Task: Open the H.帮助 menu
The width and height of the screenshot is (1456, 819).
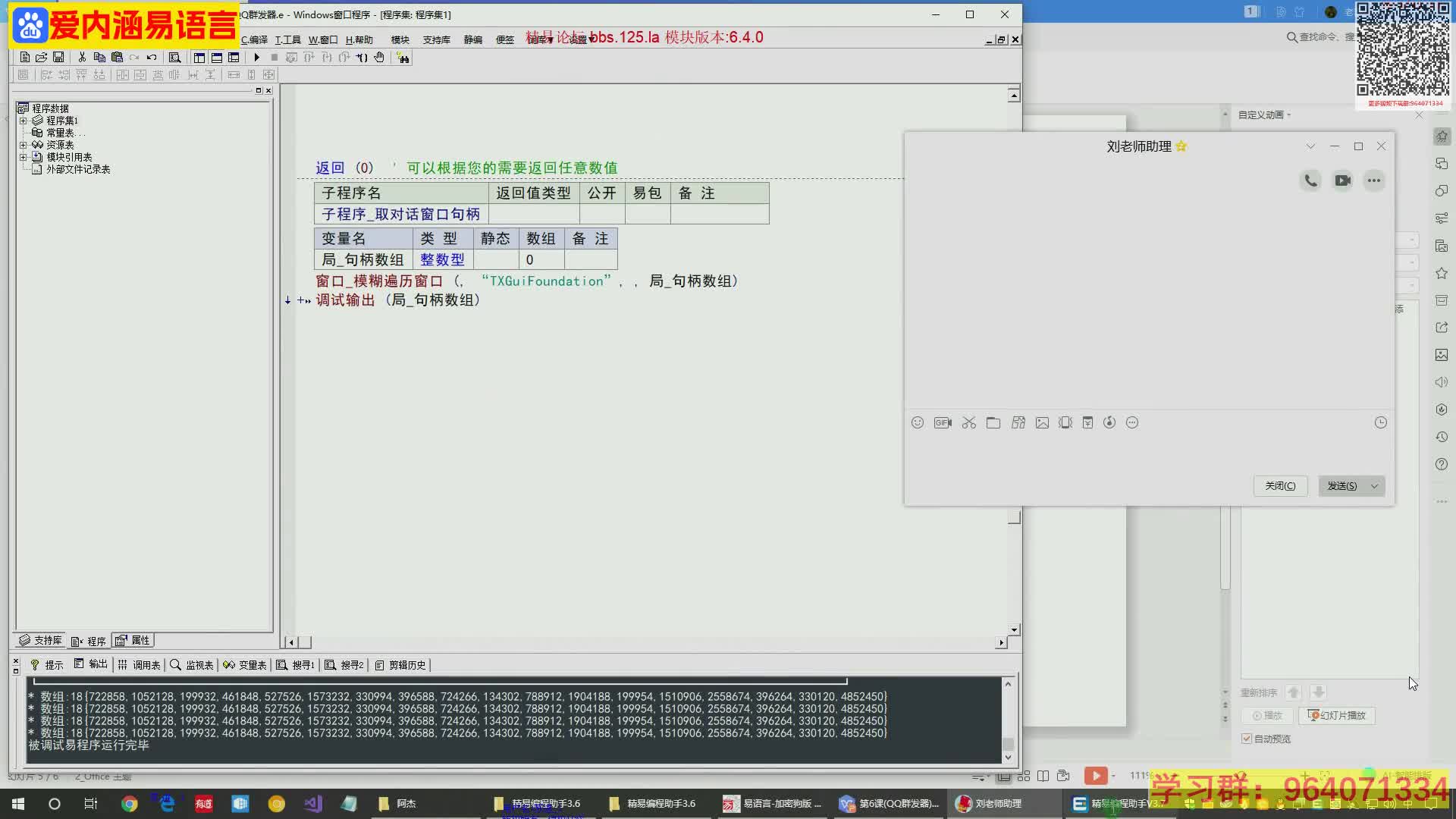Action: [359, 40]
